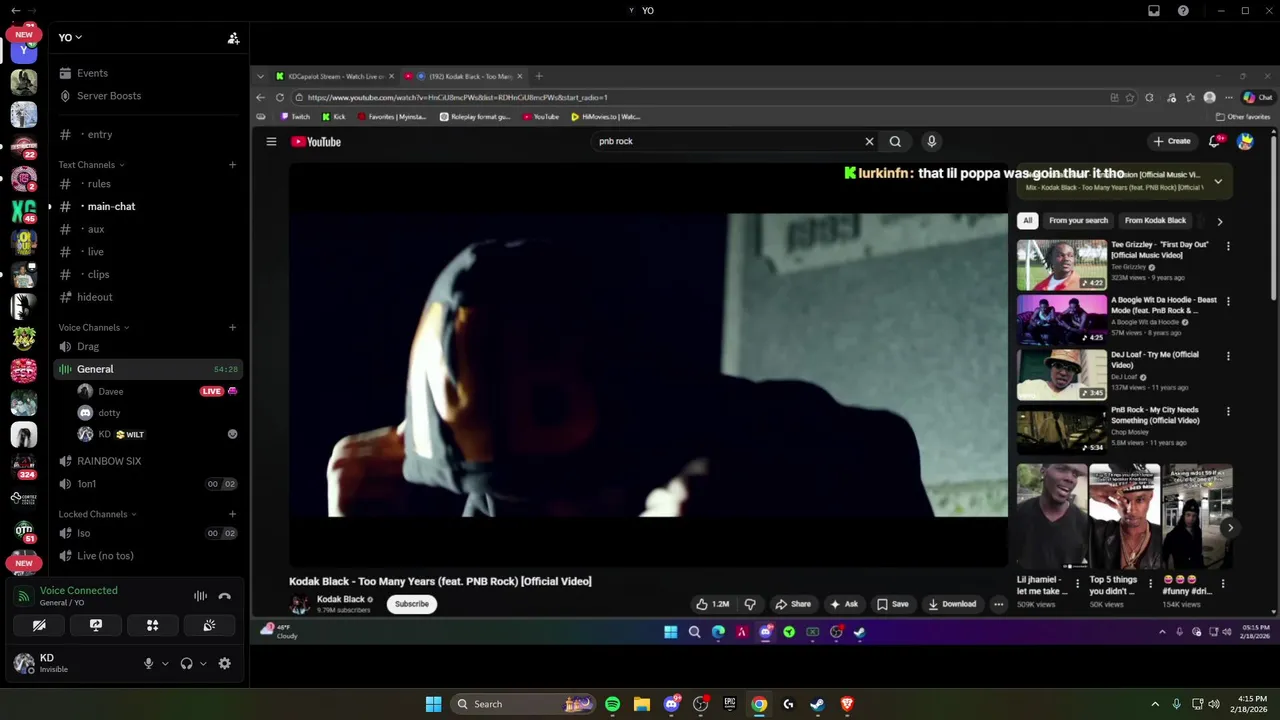
Task: Click the Windows Start button
Action: pyautogui.click(x=433, y=704)
